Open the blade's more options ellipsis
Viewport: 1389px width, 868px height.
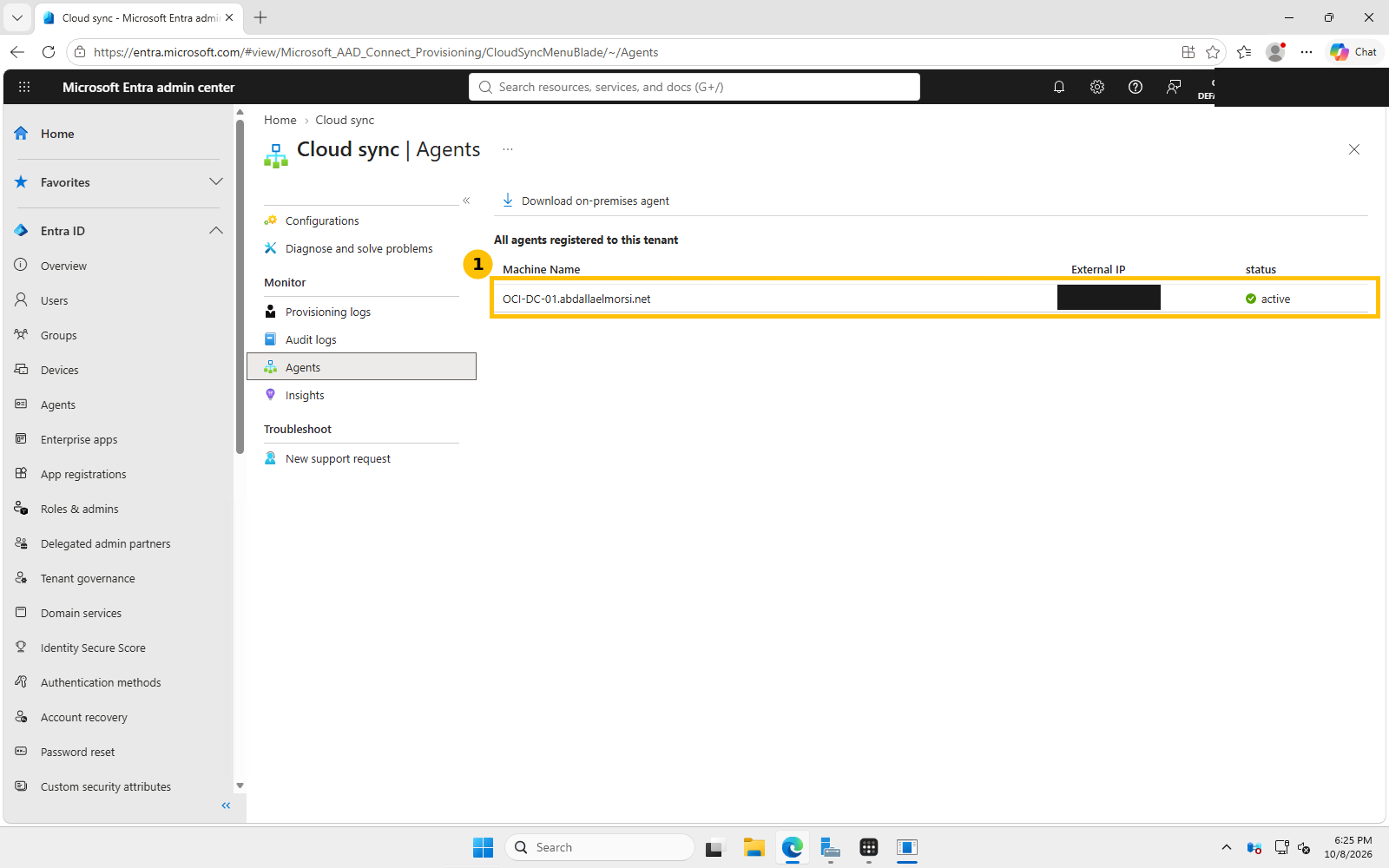[508, 149]
